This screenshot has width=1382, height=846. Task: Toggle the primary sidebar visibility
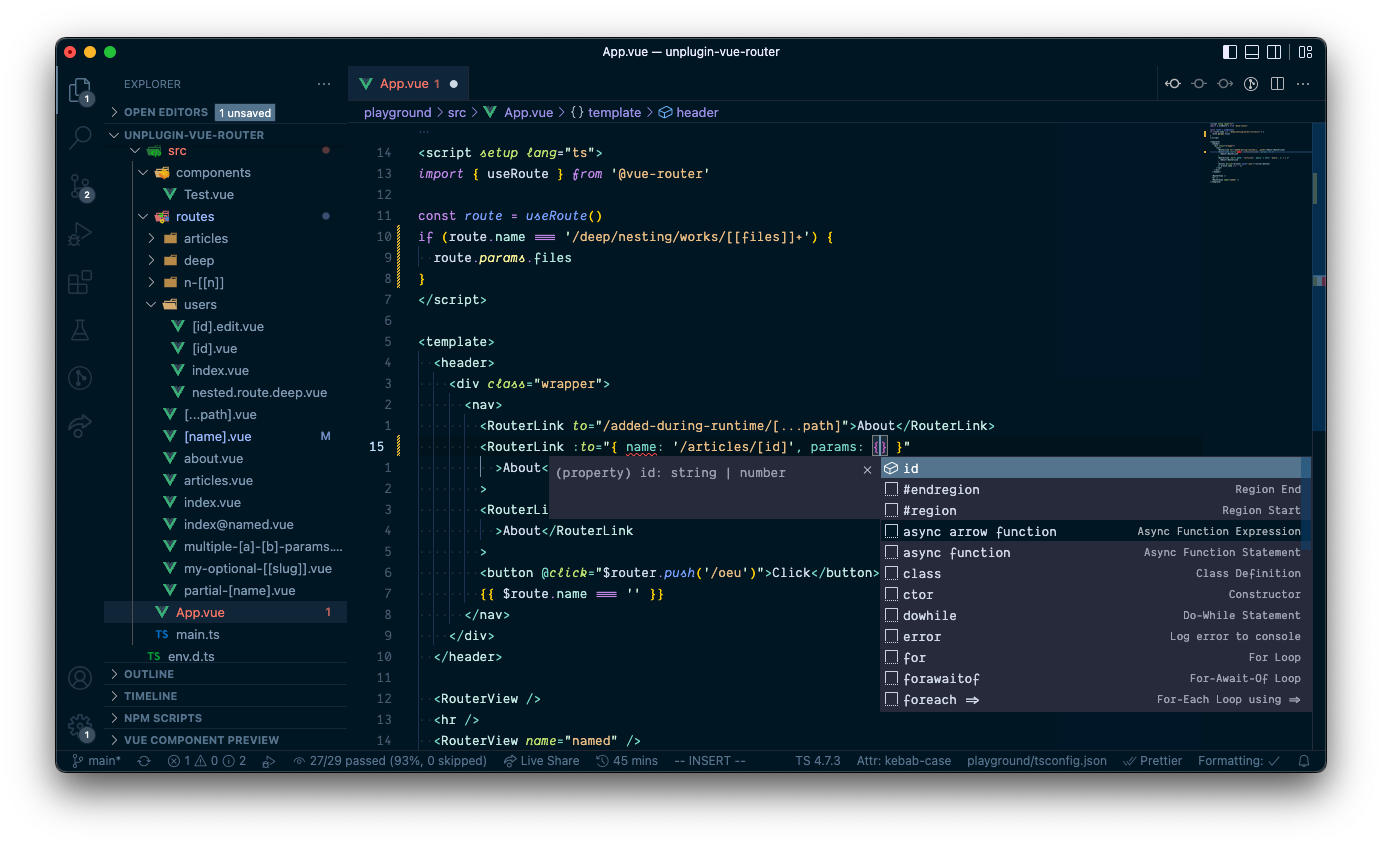(x=1230, y=52)
